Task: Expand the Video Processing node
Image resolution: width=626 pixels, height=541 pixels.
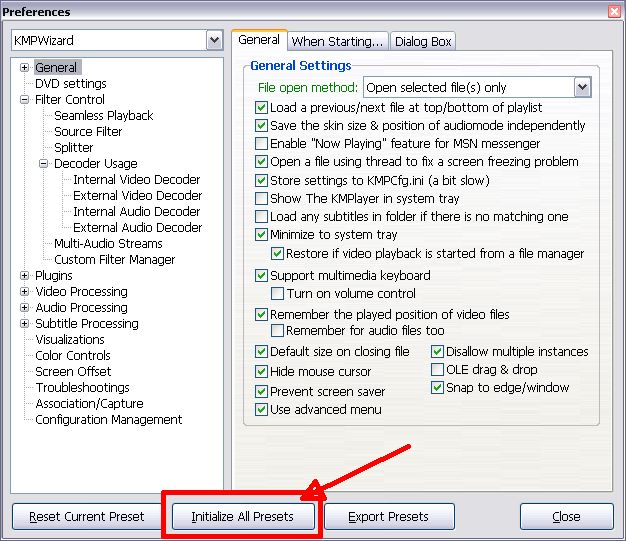Action: (24, 291)
